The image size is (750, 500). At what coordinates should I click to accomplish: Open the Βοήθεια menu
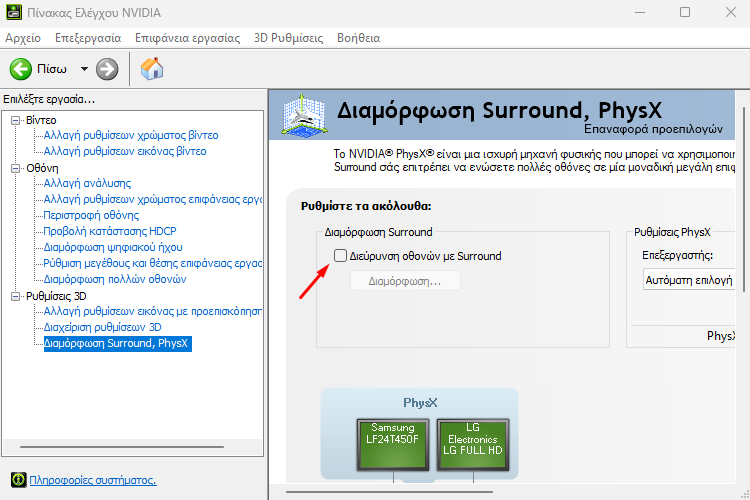[x=358, y=38]
